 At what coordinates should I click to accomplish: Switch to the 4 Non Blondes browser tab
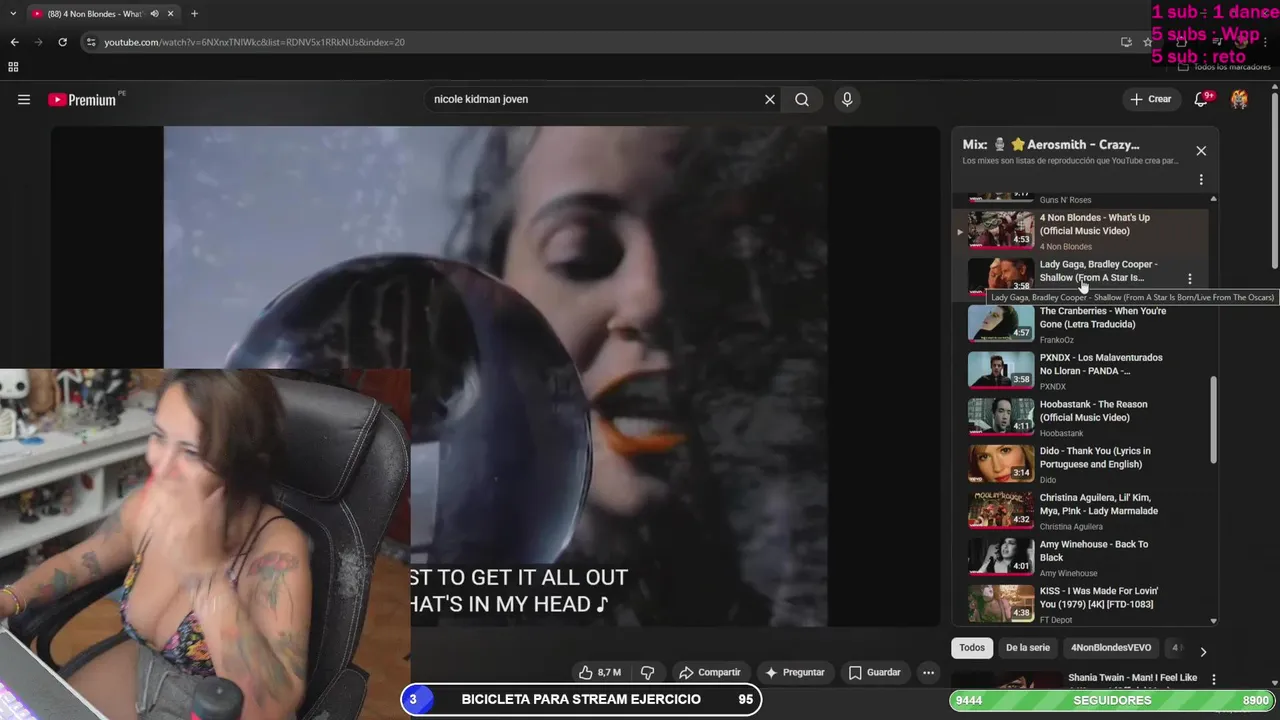(95, 14)
